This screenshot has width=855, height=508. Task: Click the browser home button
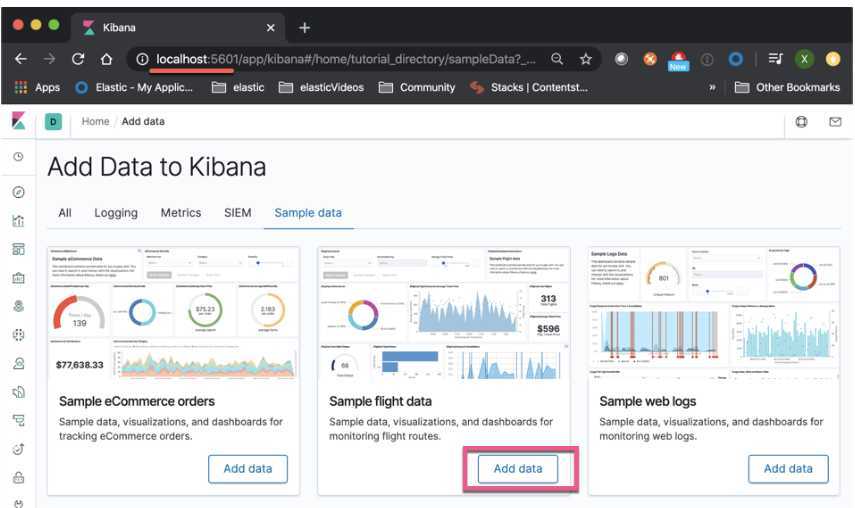[x=106, y=59]
